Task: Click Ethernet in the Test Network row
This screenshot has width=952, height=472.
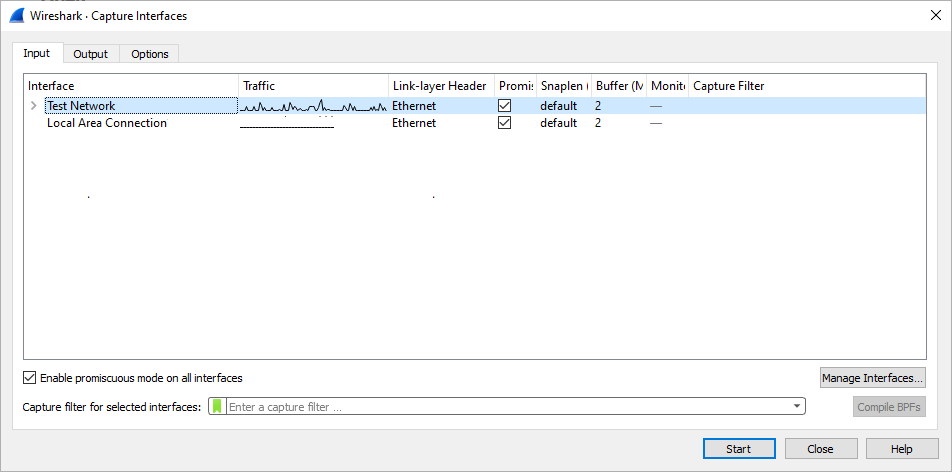Action: coord(414,106)
